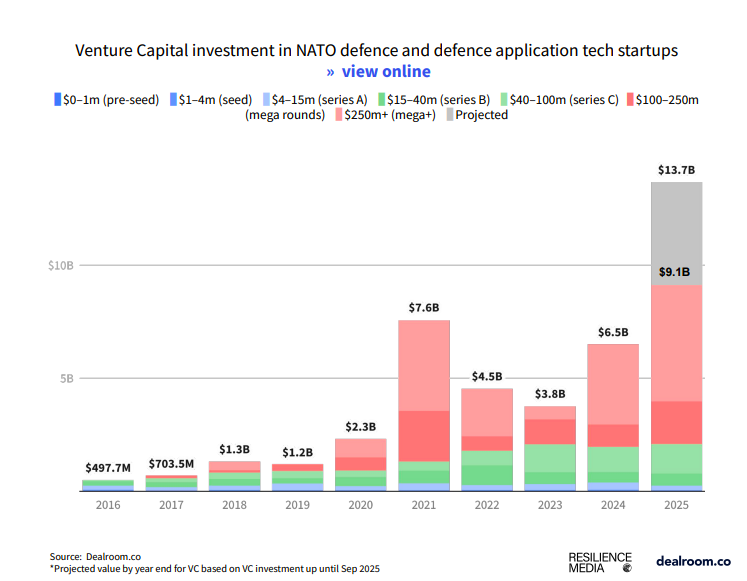Image resolution: width=747 pixels, height=581 pixels.
Task: Click the Resilience Media logo
Action: tap(600, 562)
